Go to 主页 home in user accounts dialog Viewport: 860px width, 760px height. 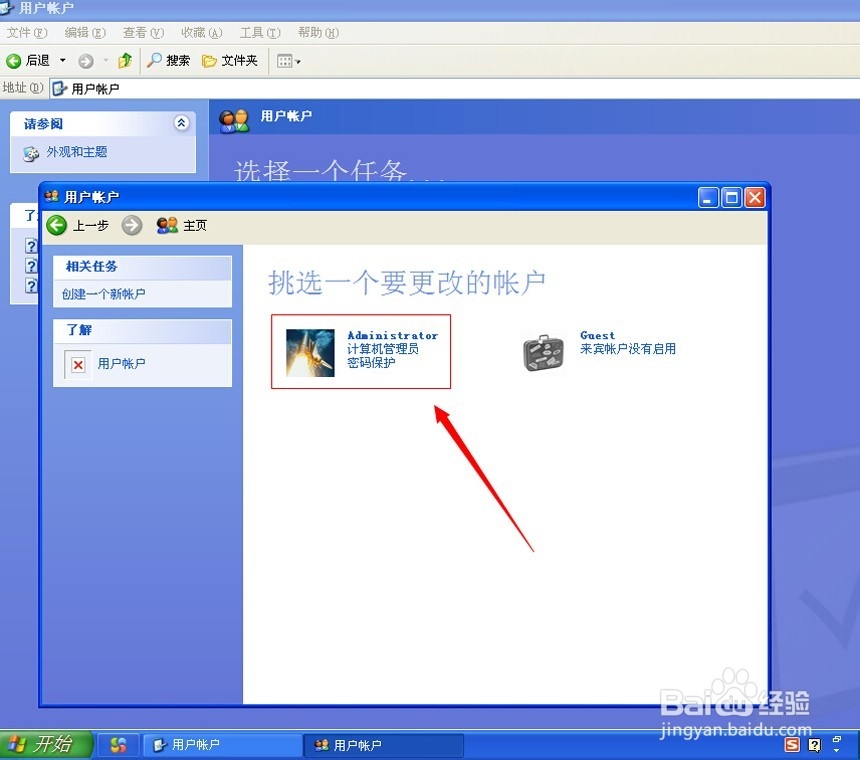182,225
